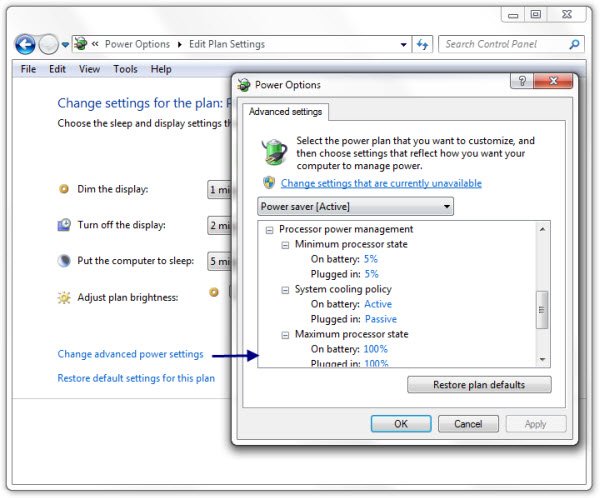
Task: Open the recent pages dropdown arrow
Action: (x=65, y=45)
